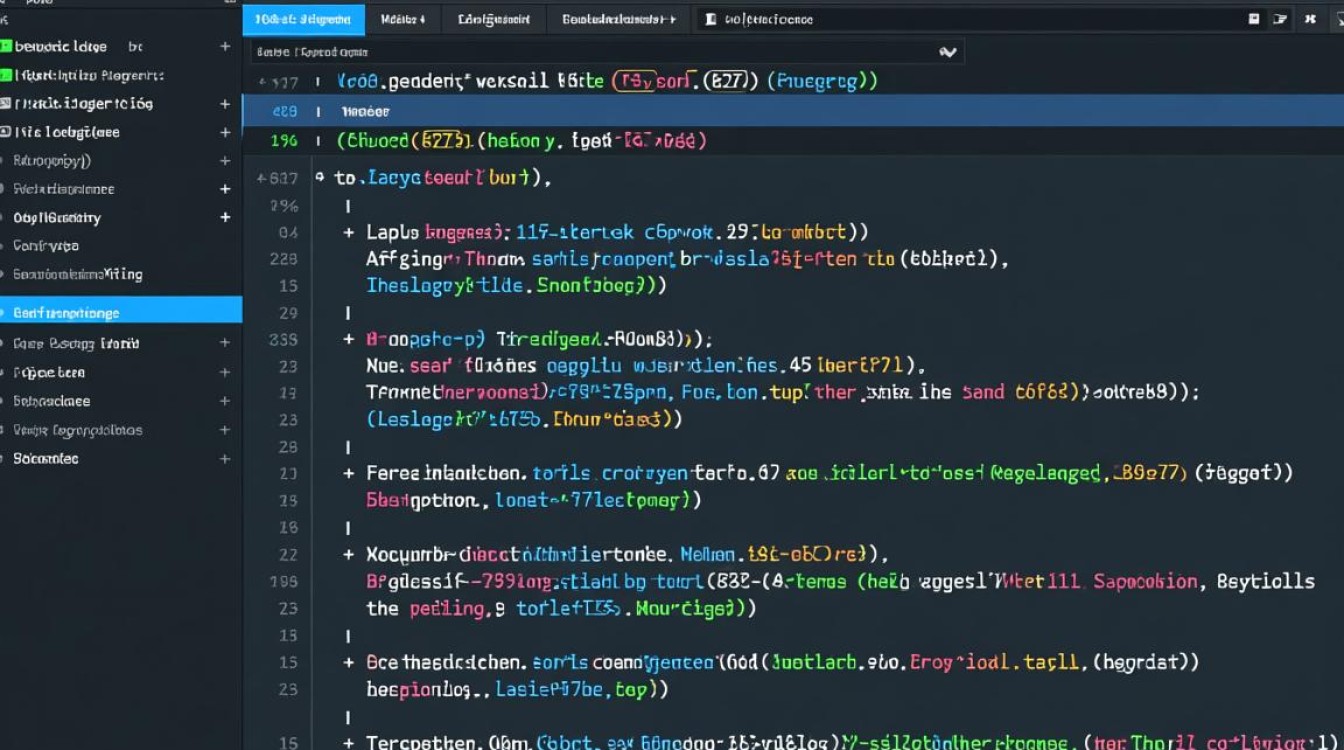Click the green icon beside second sidebar item
1344x750 pixels.
6,75
